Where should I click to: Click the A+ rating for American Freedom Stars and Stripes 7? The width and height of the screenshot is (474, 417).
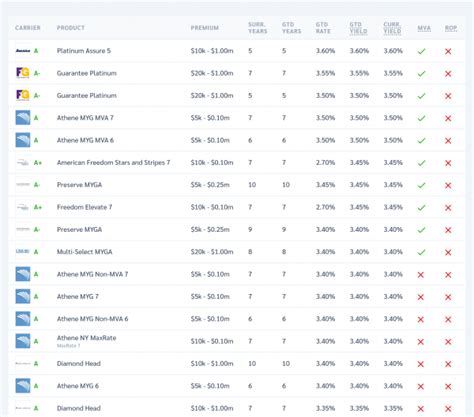coord(38,163)
